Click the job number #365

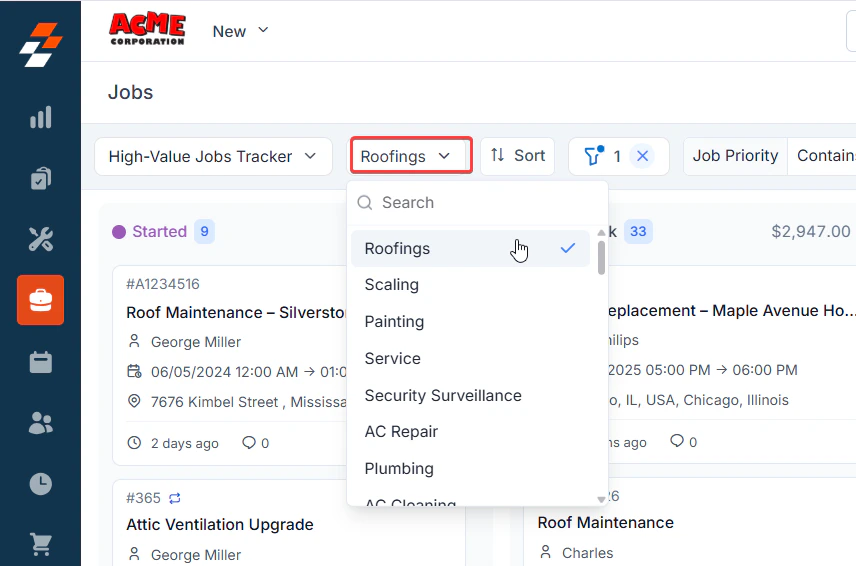[x=143, y=498]
